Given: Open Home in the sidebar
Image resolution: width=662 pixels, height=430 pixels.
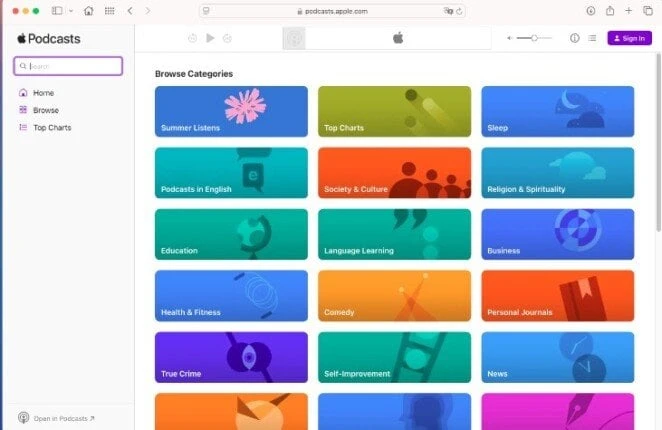Looking at the screenshot, I should tap(43, 93).
